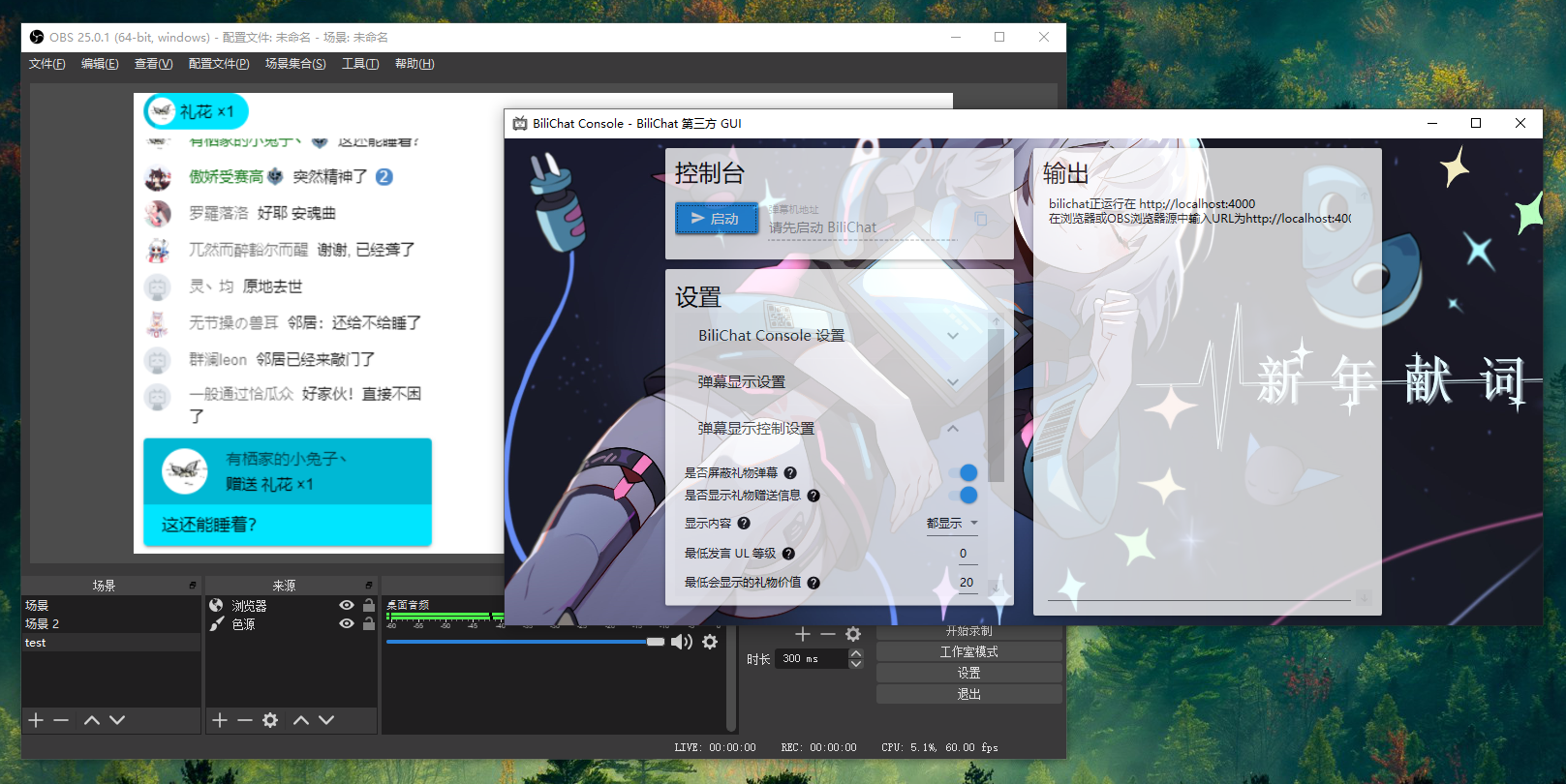Click the 开始录制 button in OBS
Viewport: 1566px width, 784px height.
click(x=969, y=631)
